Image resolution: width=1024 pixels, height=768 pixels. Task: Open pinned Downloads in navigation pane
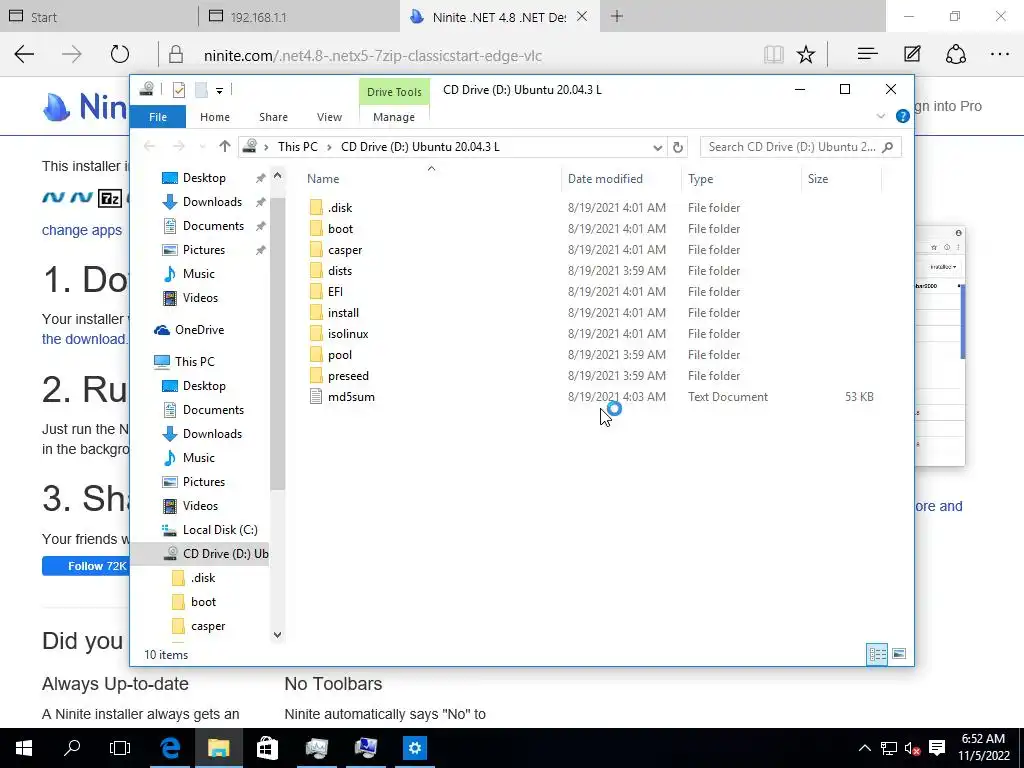212,202
